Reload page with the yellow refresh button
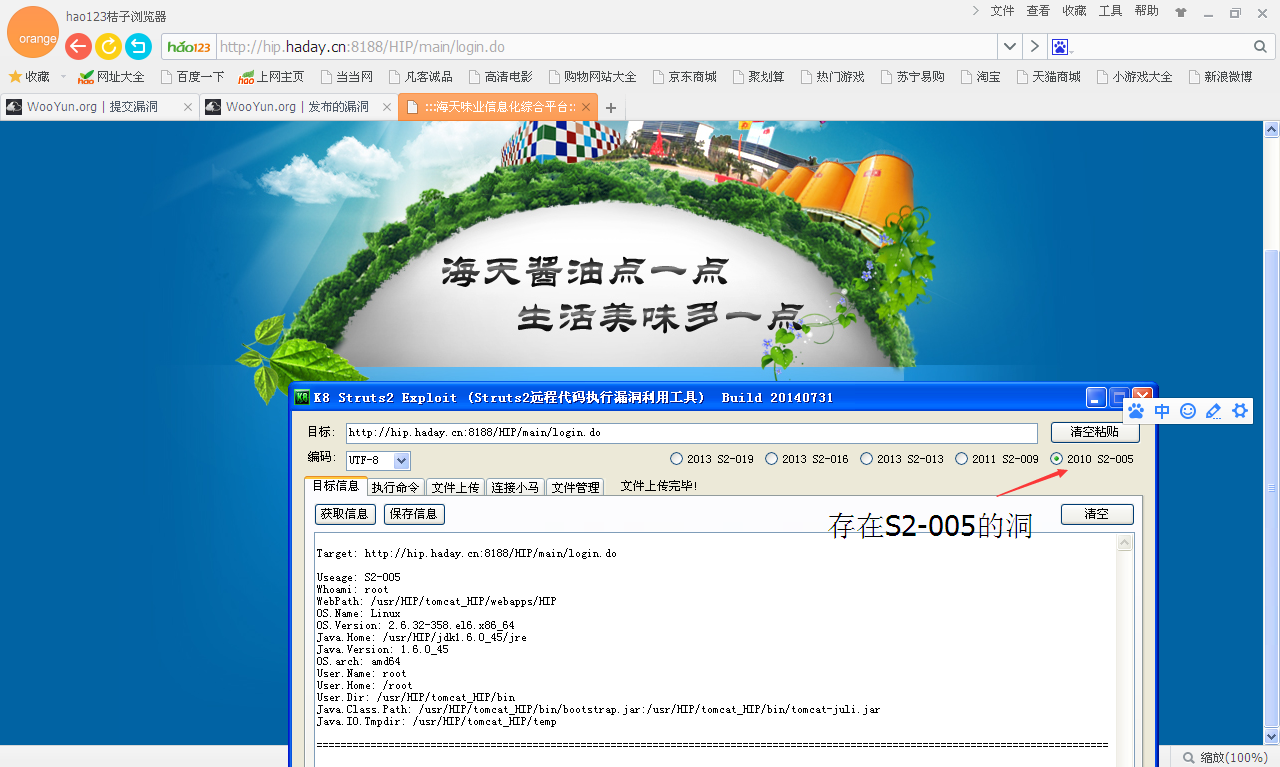 tap(108, 46)
